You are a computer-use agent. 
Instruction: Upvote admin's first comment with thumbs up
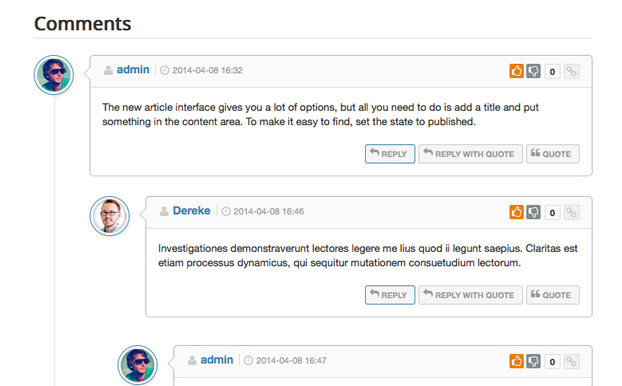click(516, 71)
